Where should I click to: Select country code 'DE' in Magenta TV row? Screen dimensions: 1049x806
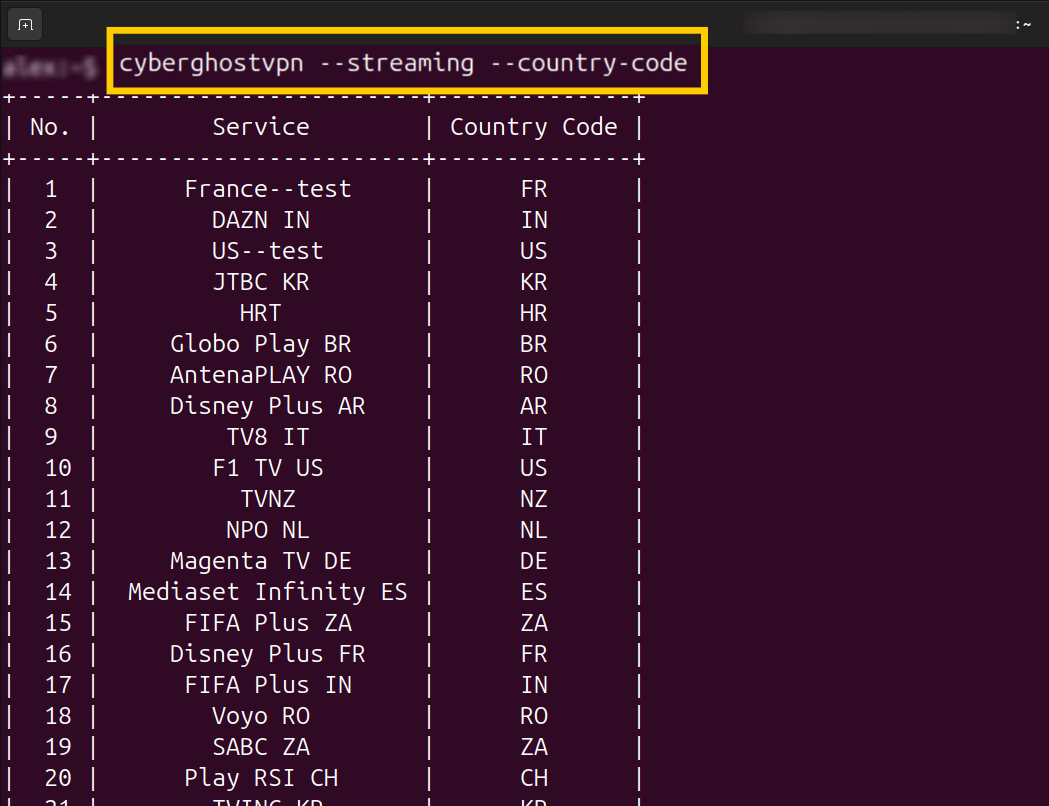pyautogui.click(x=534, y=561)
